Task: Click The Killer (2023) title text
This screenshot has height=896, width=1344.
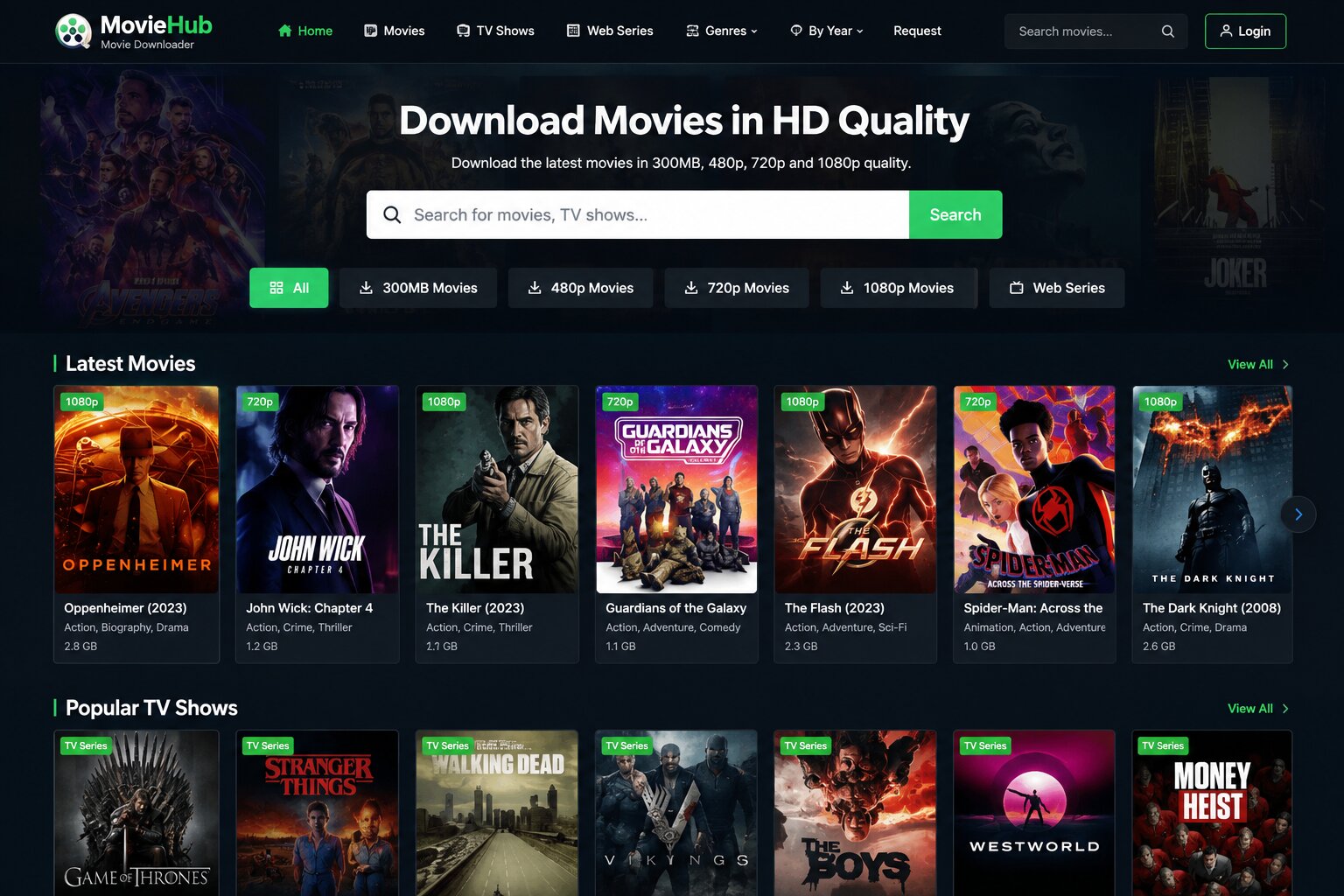Action: 475,608
